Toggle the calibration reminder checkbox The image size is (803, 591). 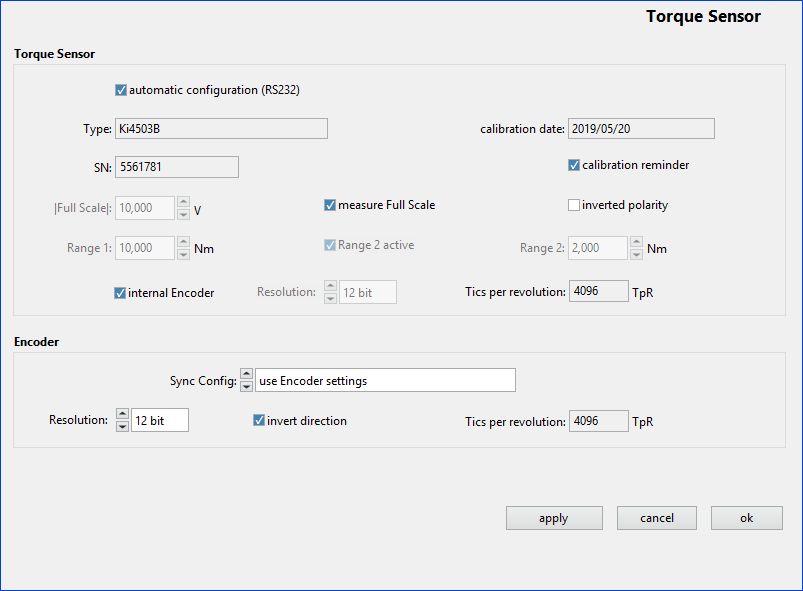click(x=574, y=165)
